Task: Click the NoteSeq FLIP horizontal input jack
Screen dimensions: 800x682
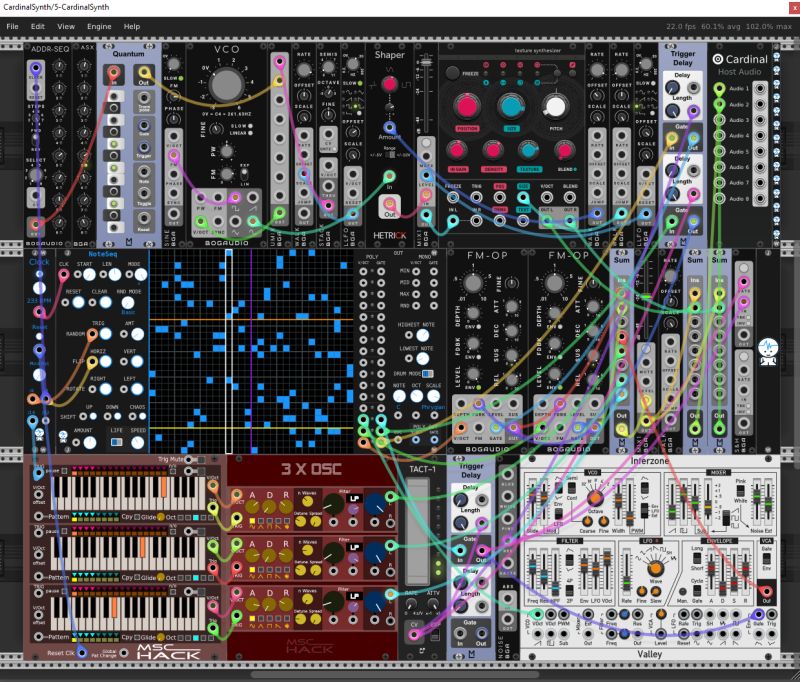Action: click(x=92, y=362)
